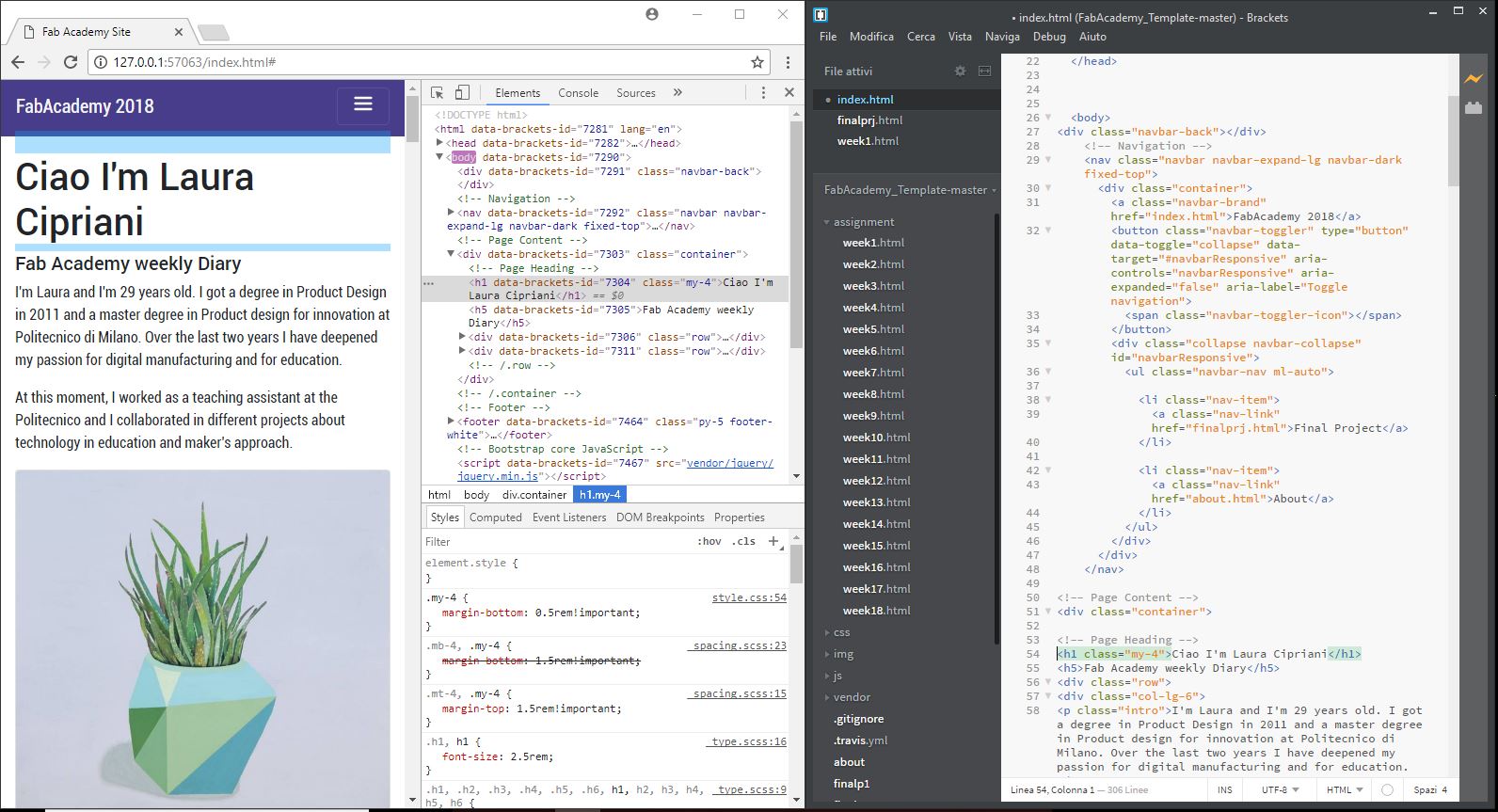The image size is (1498, 812).
Task: Click Chrome back navigation arrow
Action: click(18, 62)
